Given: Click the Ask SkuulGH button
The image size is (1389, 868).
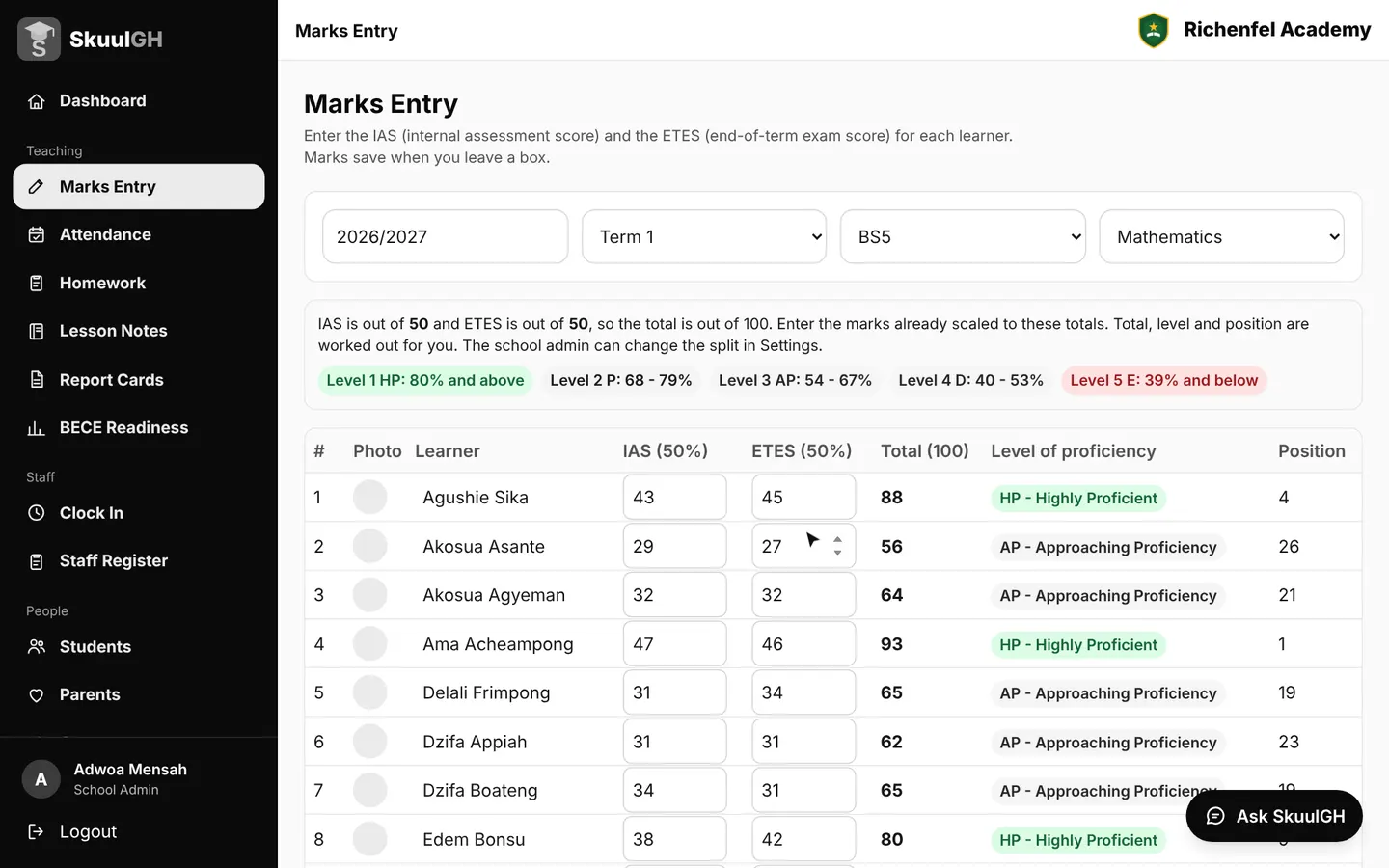Looking at the screenshot, I should point(1274,816).
